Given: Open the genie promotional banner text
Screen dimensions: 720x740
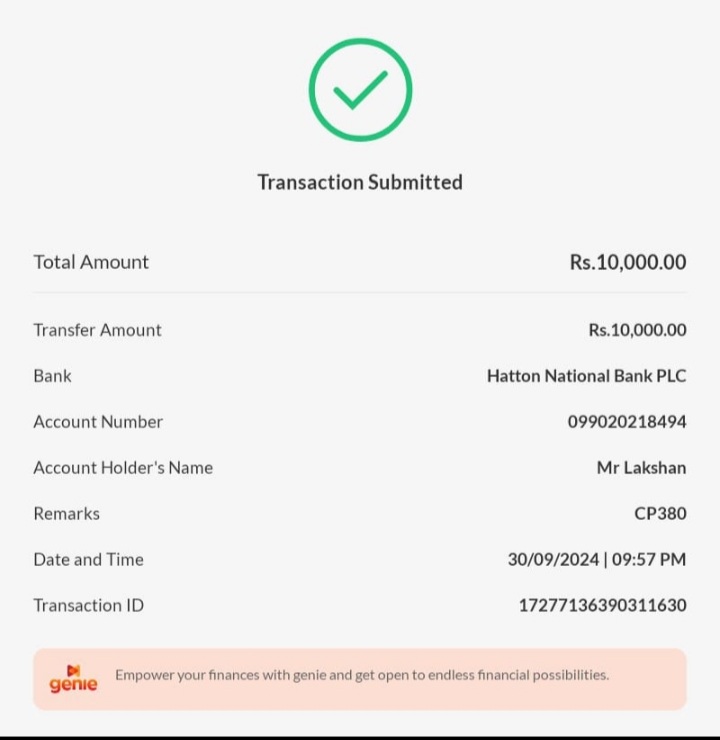Looking at the screenshot, I should pyautogui.click(x=361, y=675).
